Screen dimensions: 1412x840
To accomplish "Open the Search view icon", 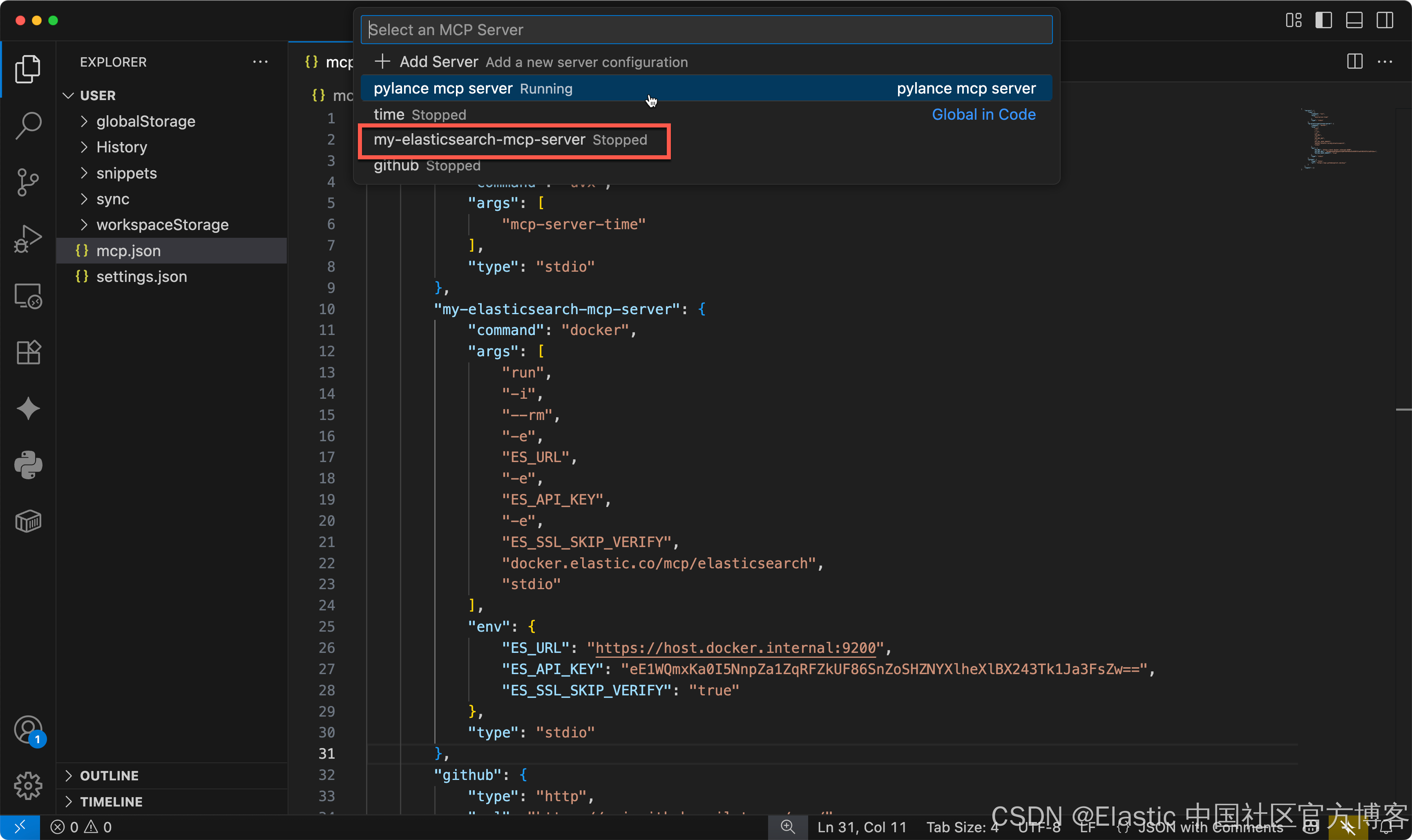I will click(28, 126).
